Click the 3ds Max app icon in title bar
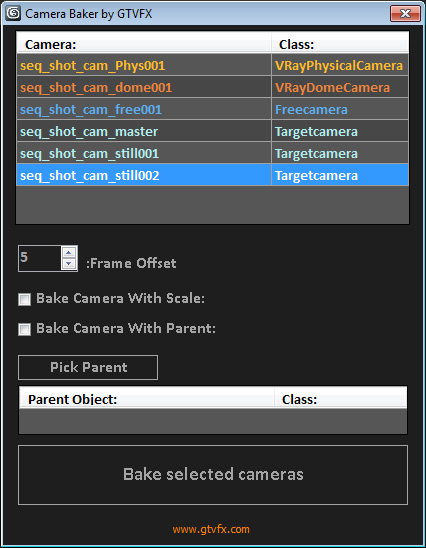Screen dimensions: 426x548 click(13, 14)
